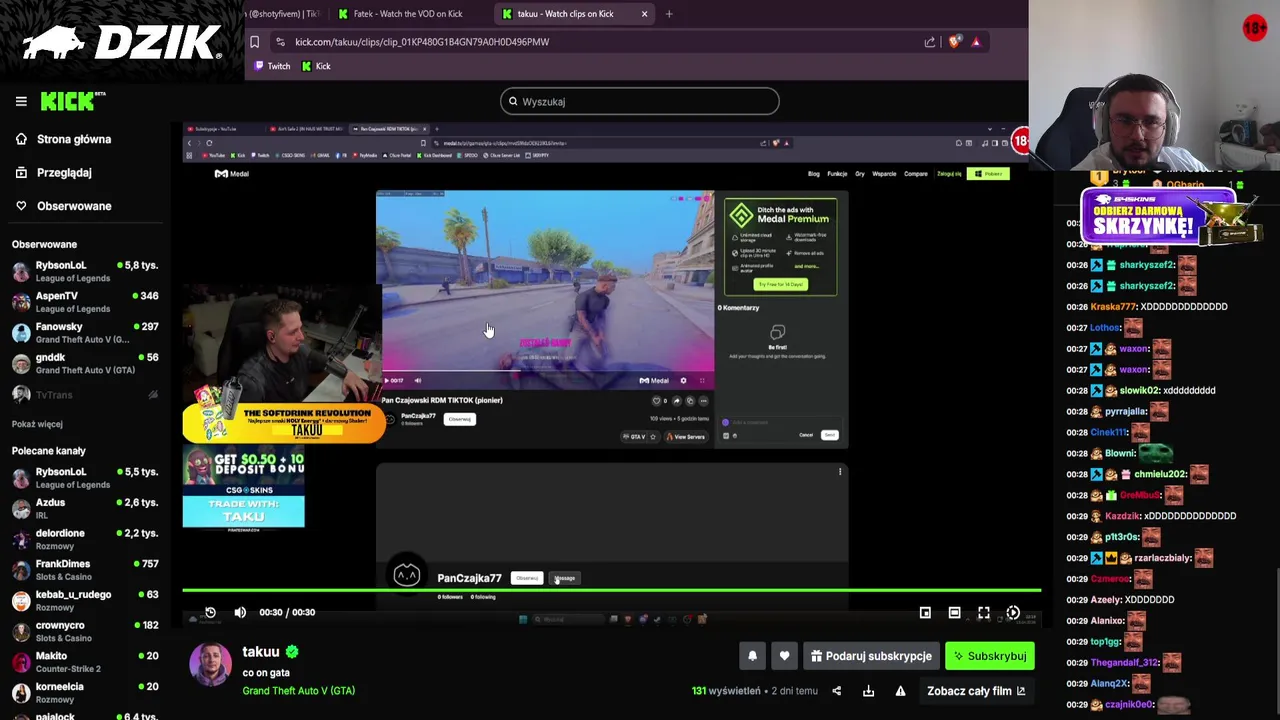This screenshot has height=720, width=1280.
Task: Click takuu's profile avatar below player
Action: [211, 666]
